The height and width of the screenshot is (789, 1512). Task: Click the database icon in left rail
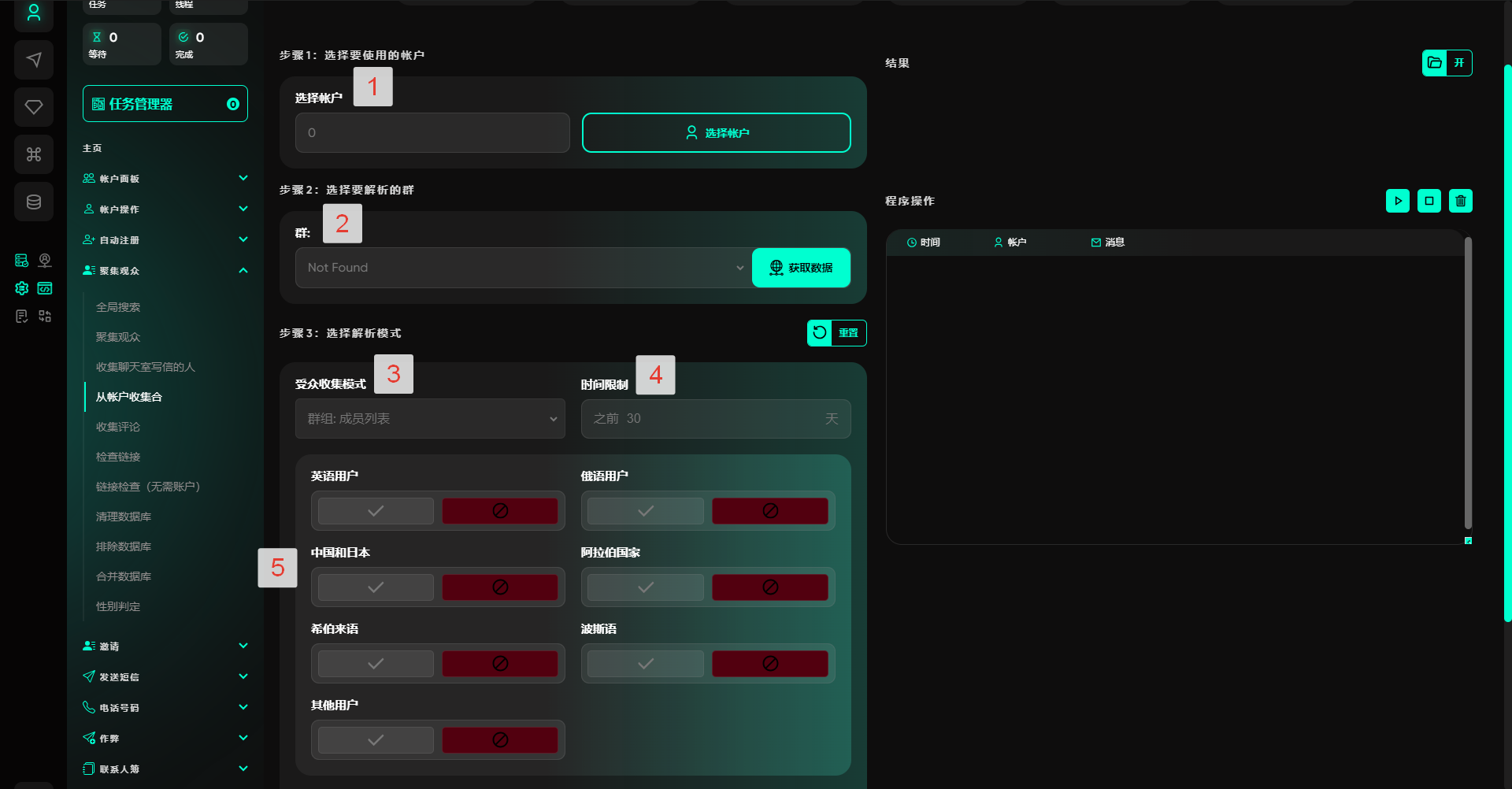pos(34,202)
